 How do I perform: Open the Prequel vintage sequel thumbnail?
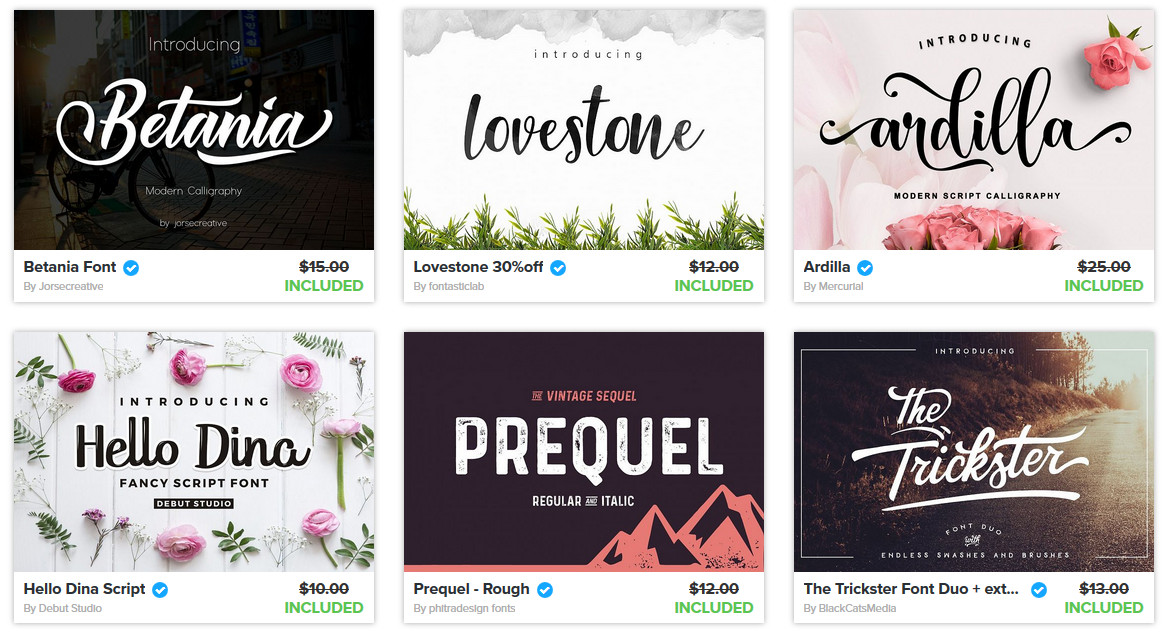point(584,452)
